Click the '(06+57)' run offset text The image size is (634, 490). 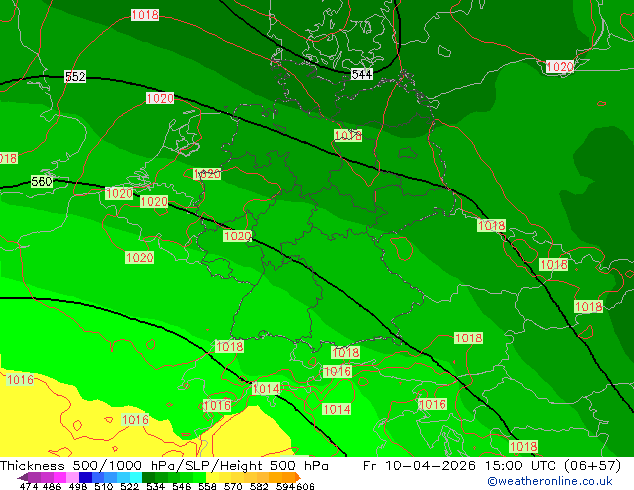coord(592,465)
